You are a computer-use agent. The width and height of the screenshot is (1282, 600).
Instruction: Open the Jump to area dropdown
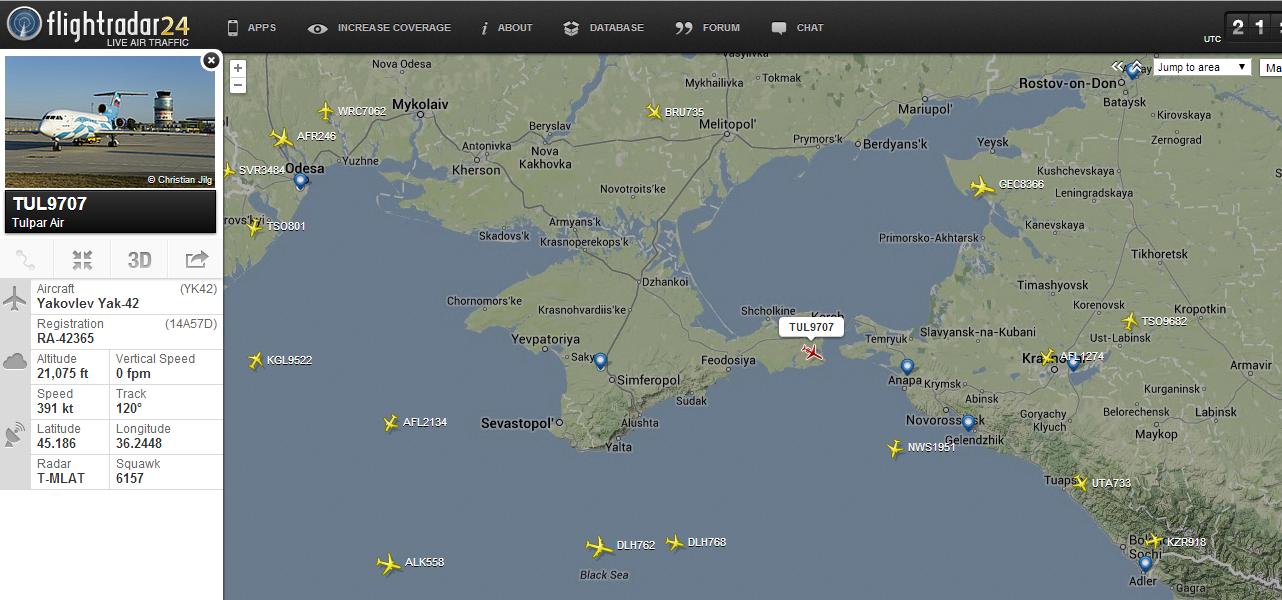[1201, 67]
